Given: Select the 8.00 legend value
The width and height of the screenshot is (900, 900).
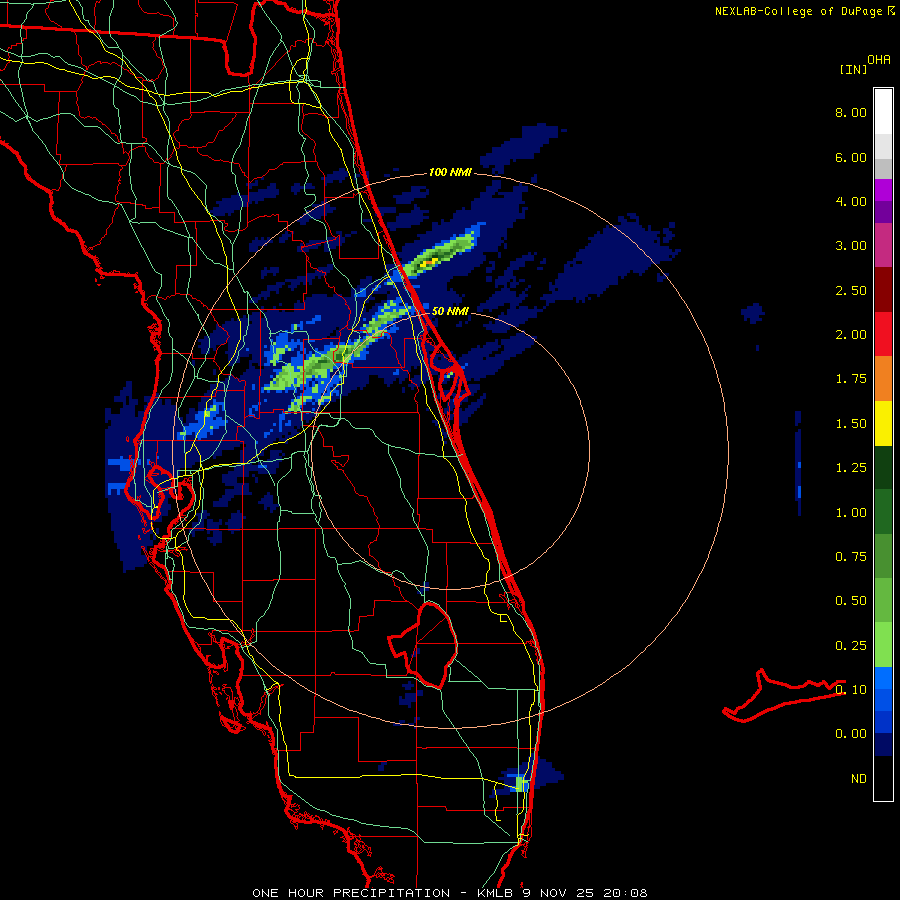Looking at the screenshot, I should (x=851, y=112).
